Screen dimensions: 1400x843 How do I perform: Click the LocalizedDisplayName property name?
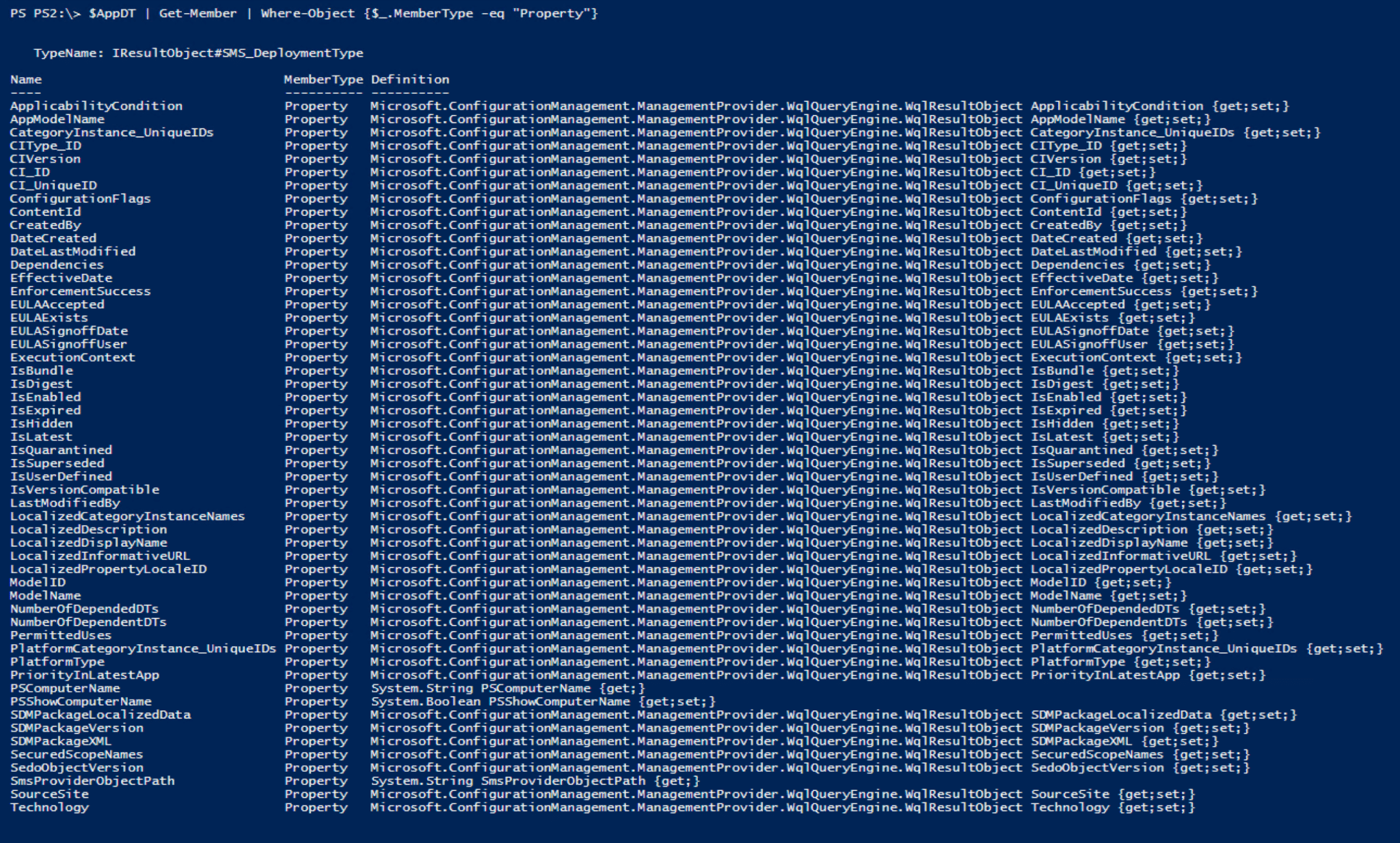coord(88,543)
